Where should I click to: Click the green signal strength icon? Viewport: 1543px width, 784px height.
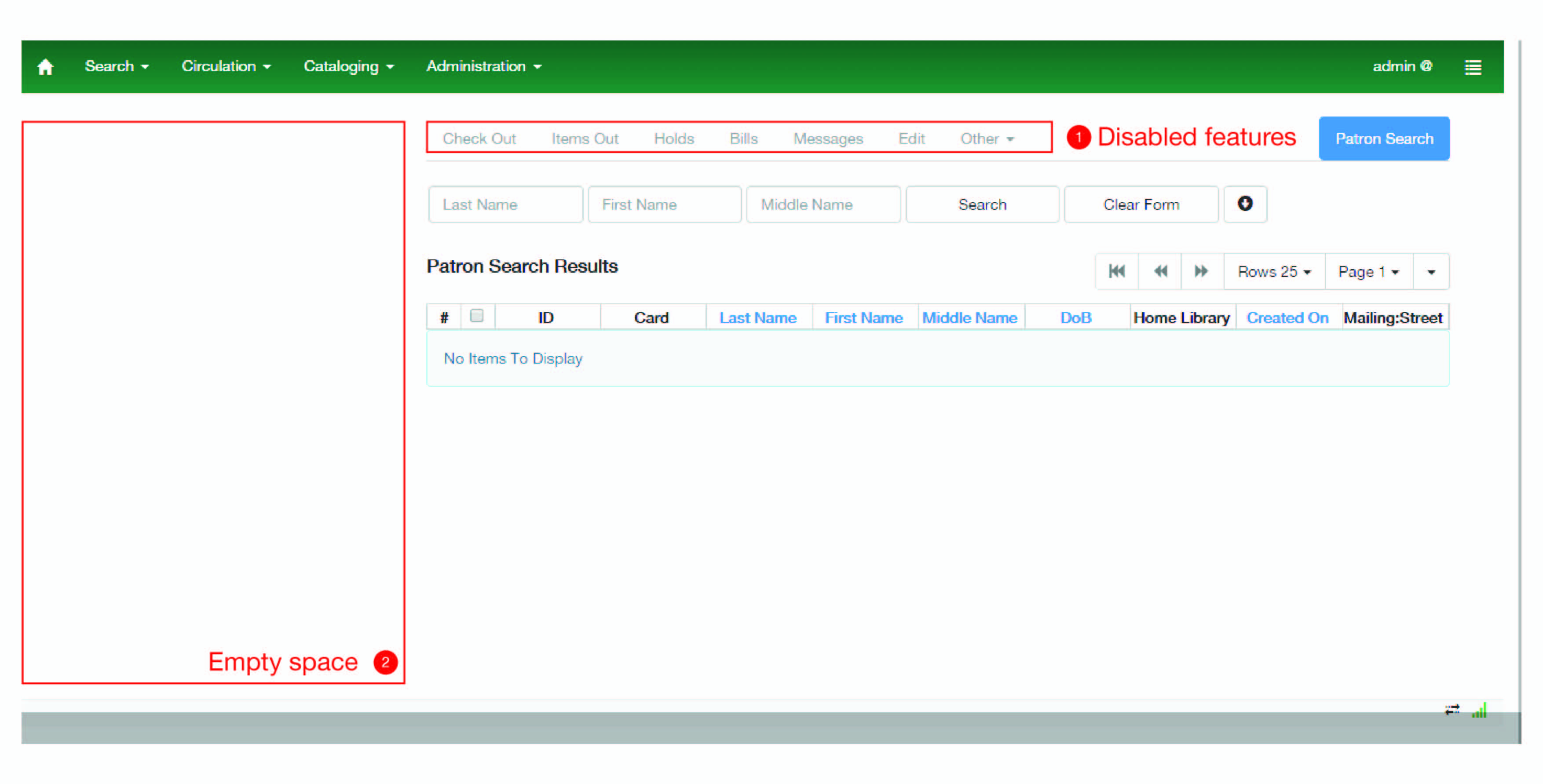point(1480,710)
